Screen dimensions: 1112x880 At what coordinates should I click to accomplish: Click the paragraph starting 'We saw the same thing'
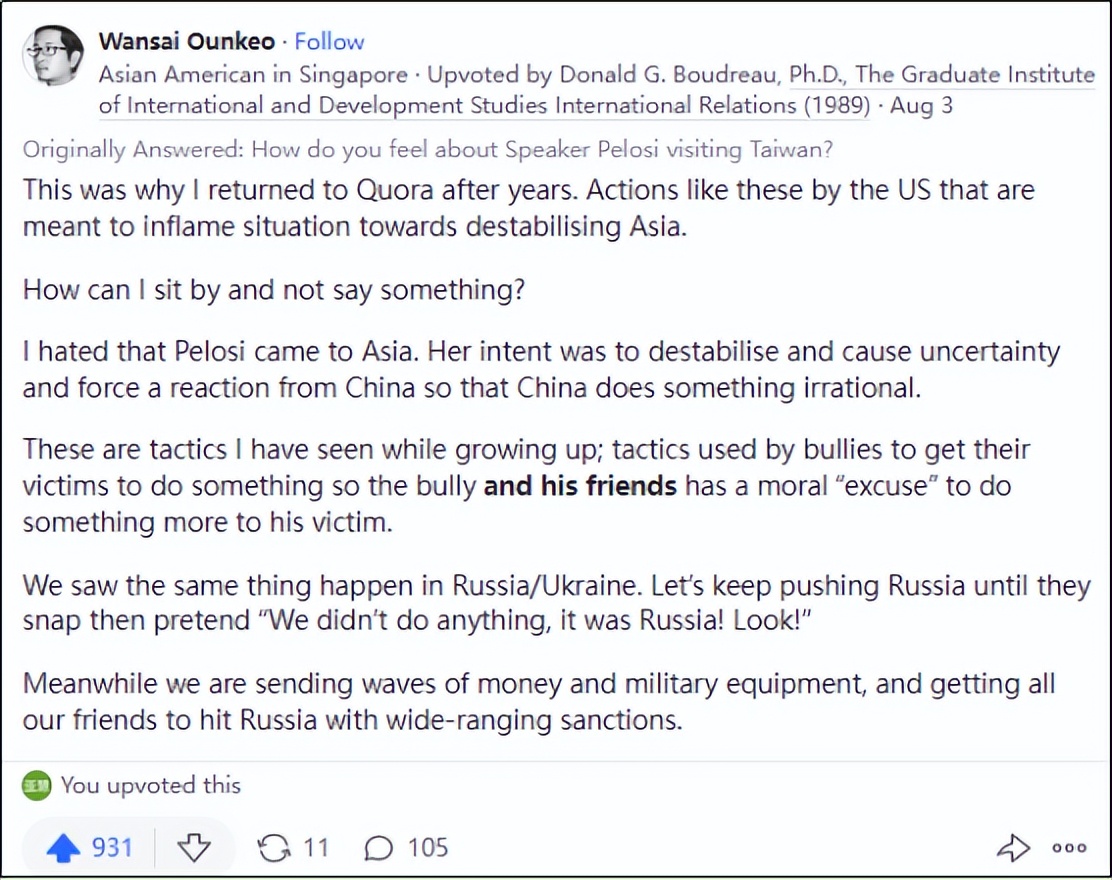click(x=556, y=603)
